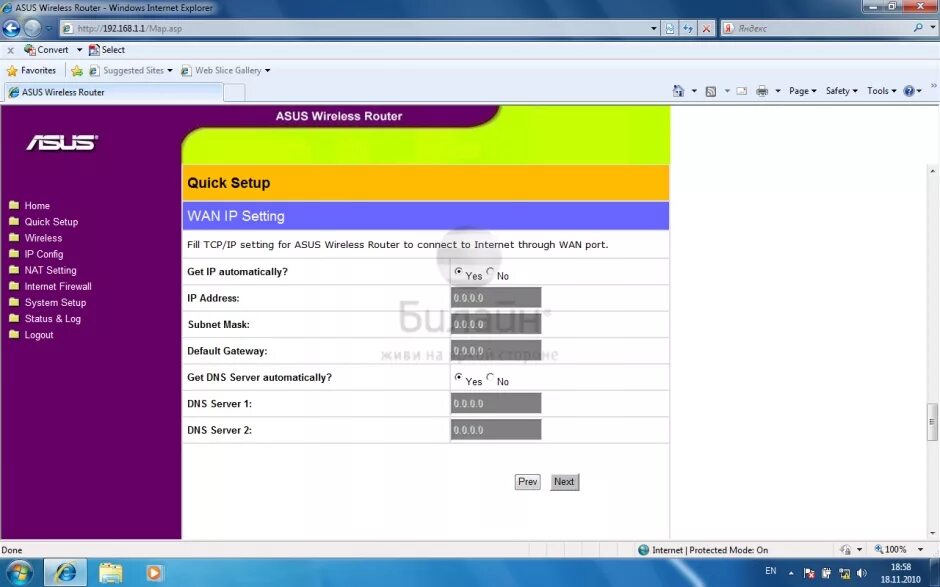Select Yes for Get IP automatically
Viewport: 940px width, 587px height.
(x=459, y=272)
